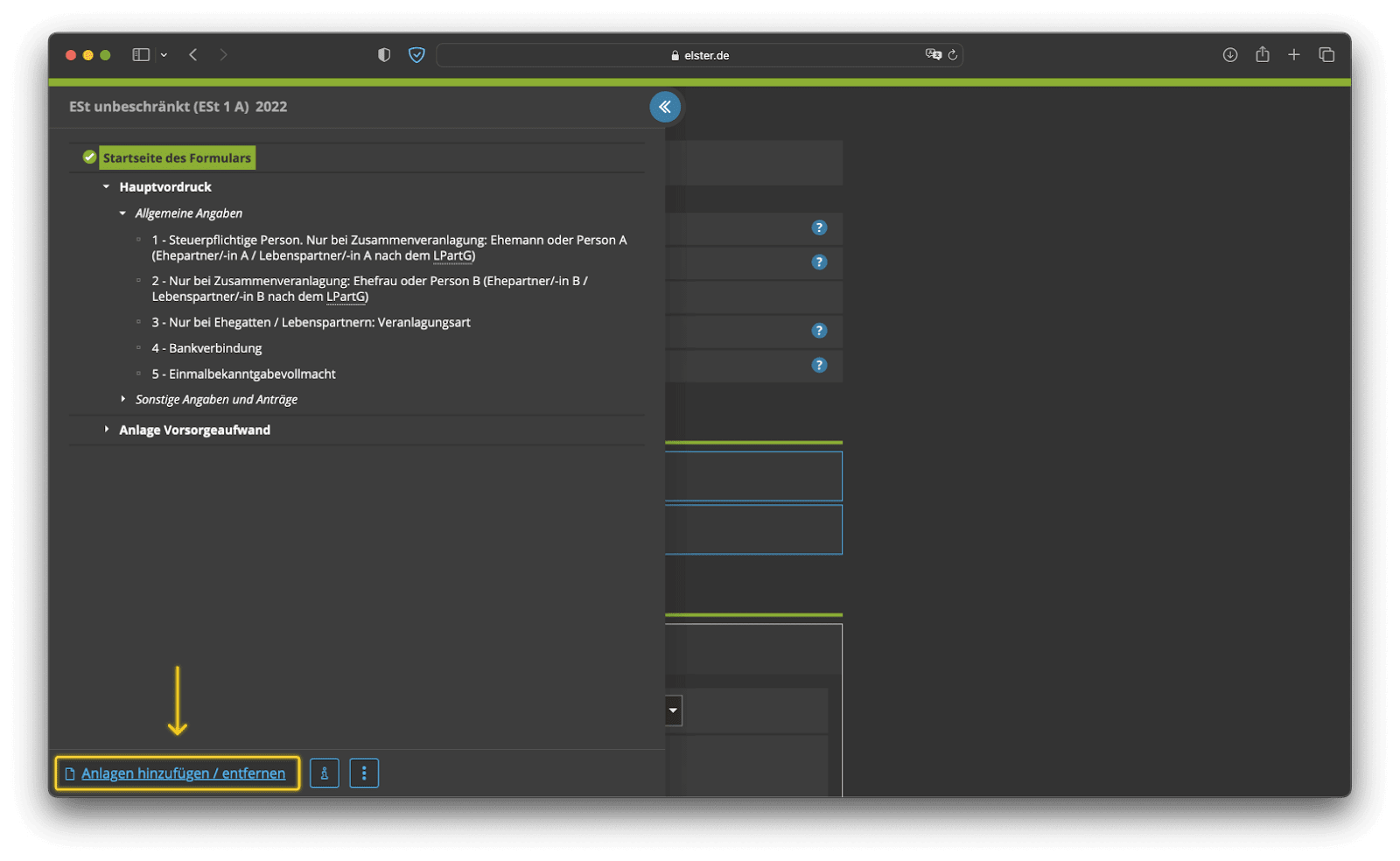1400x861 pixels.
Task: Show tab overview icon
Action: click(x=1326, y=54)
